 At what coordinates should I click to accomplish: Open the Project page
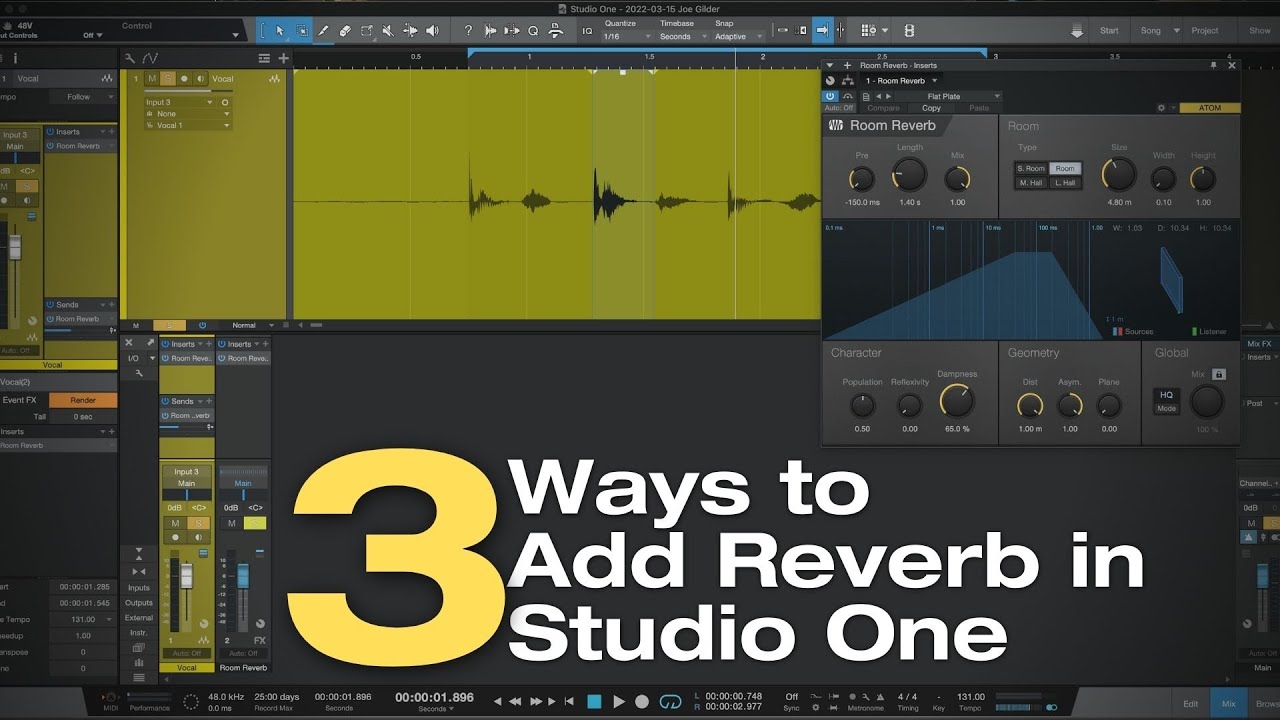[1205, 30]
